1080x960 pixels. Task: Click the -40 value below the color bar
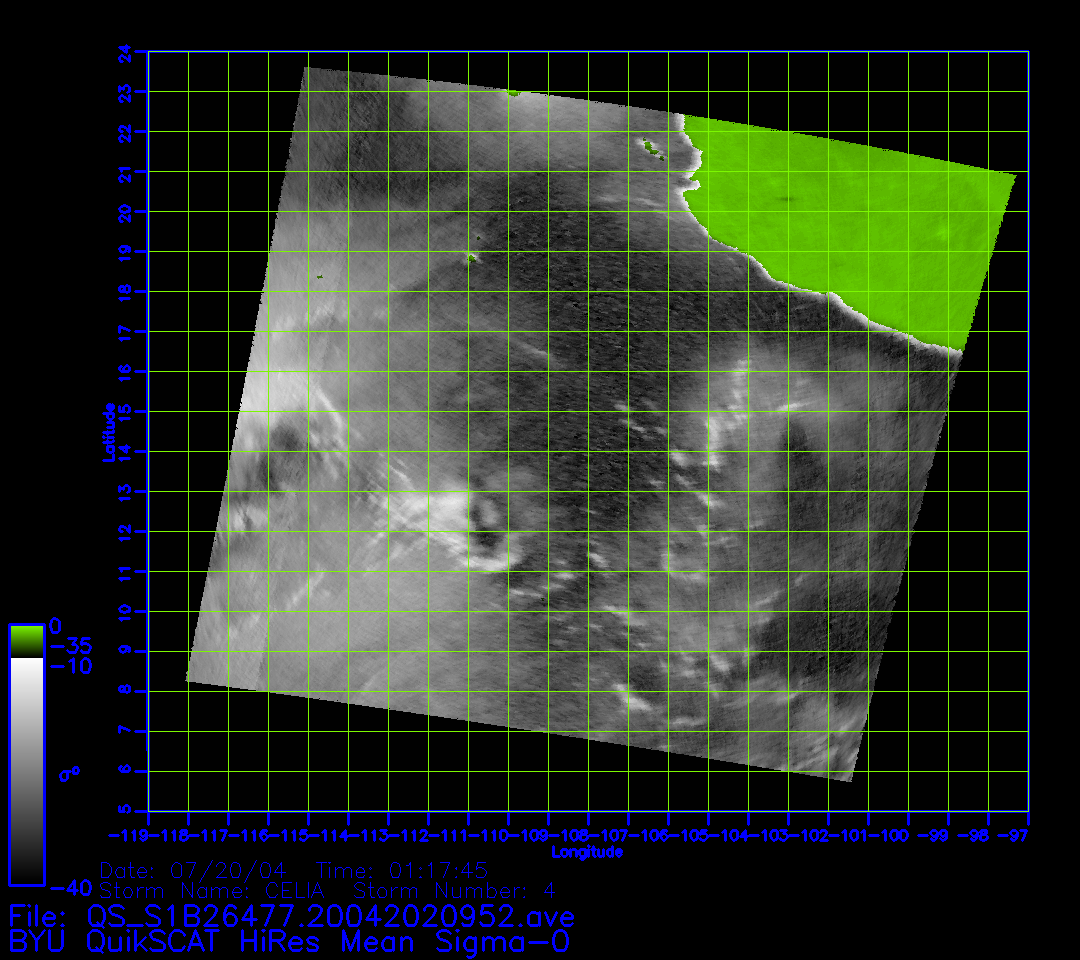tap(70, 887)
